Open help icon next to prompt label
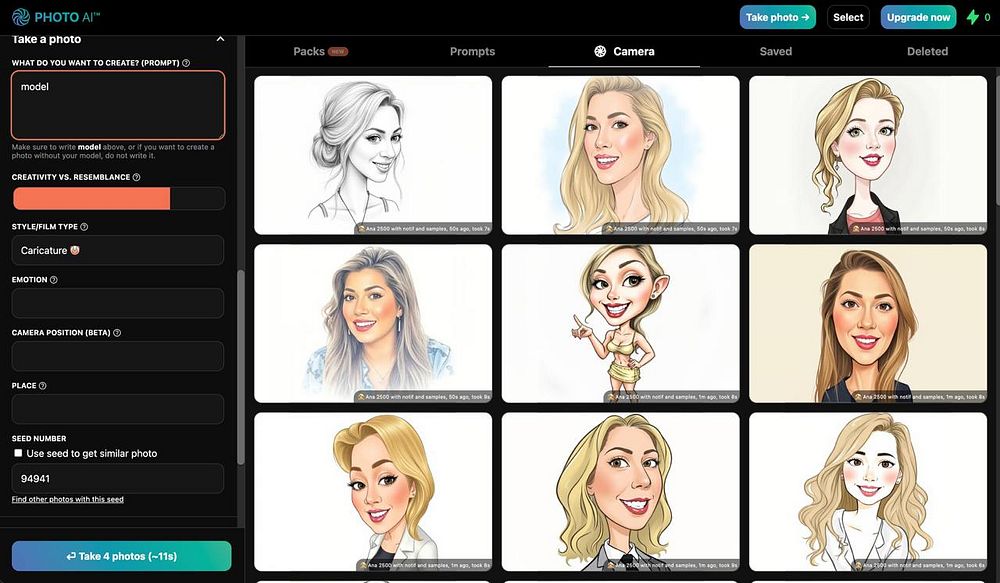 pos(186,63)
